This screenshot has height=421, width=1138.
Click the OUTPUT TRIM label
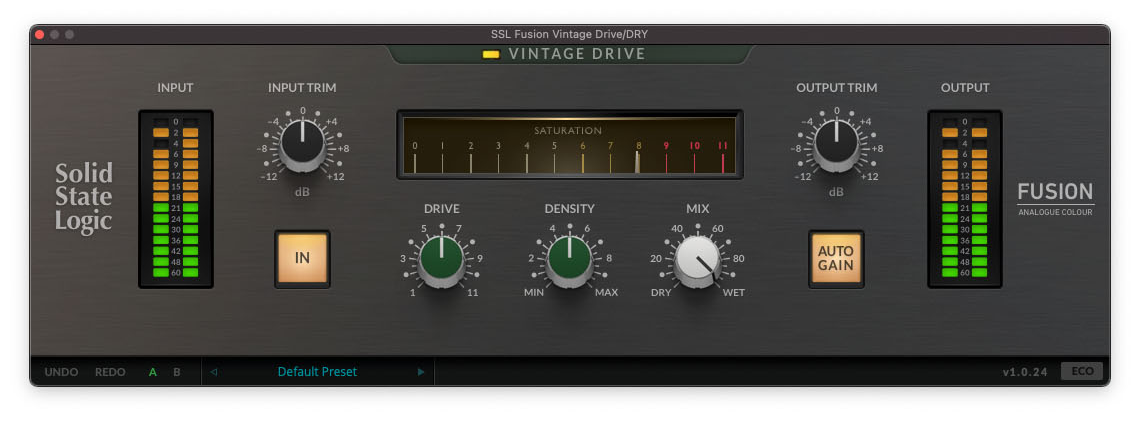click(836, 88)
